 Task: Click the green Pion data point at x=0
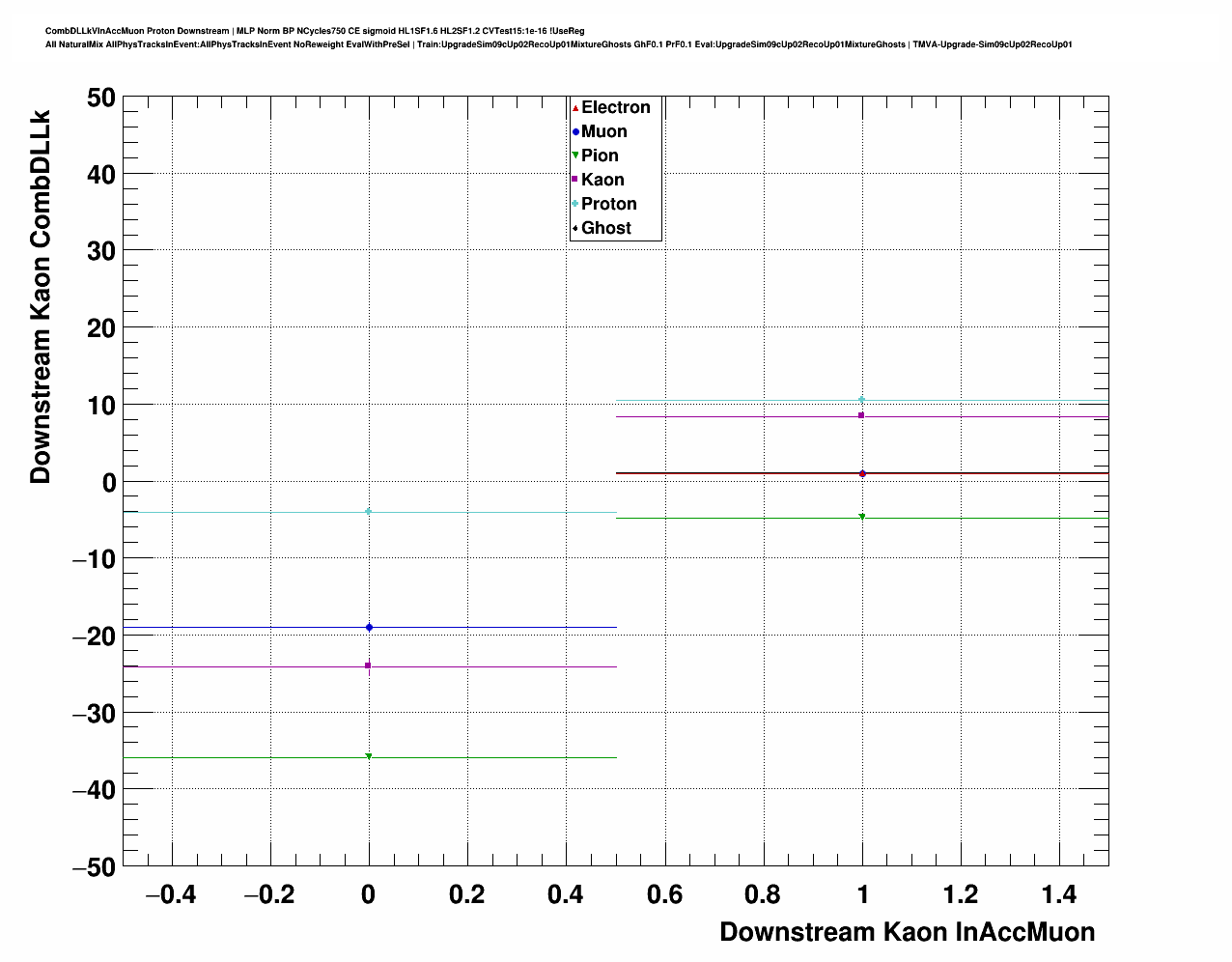pos(369,756)
